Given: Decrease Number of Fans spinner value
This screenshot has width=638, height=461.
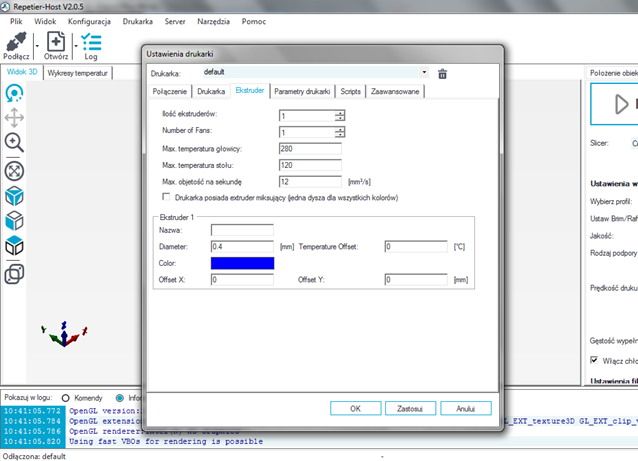Looking at the screenshot, I should (x=340, y=135).
